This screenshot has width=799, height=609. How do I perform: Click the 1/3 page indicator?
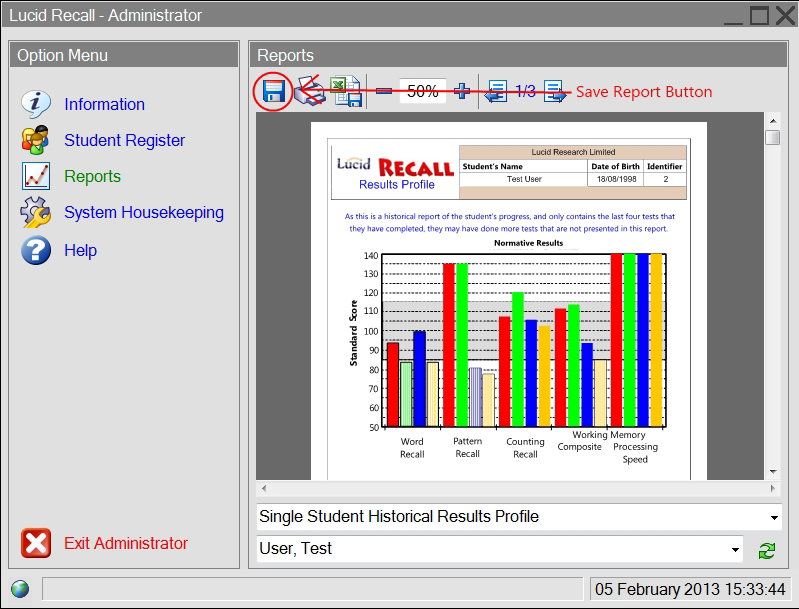click(x=525, y=91)
